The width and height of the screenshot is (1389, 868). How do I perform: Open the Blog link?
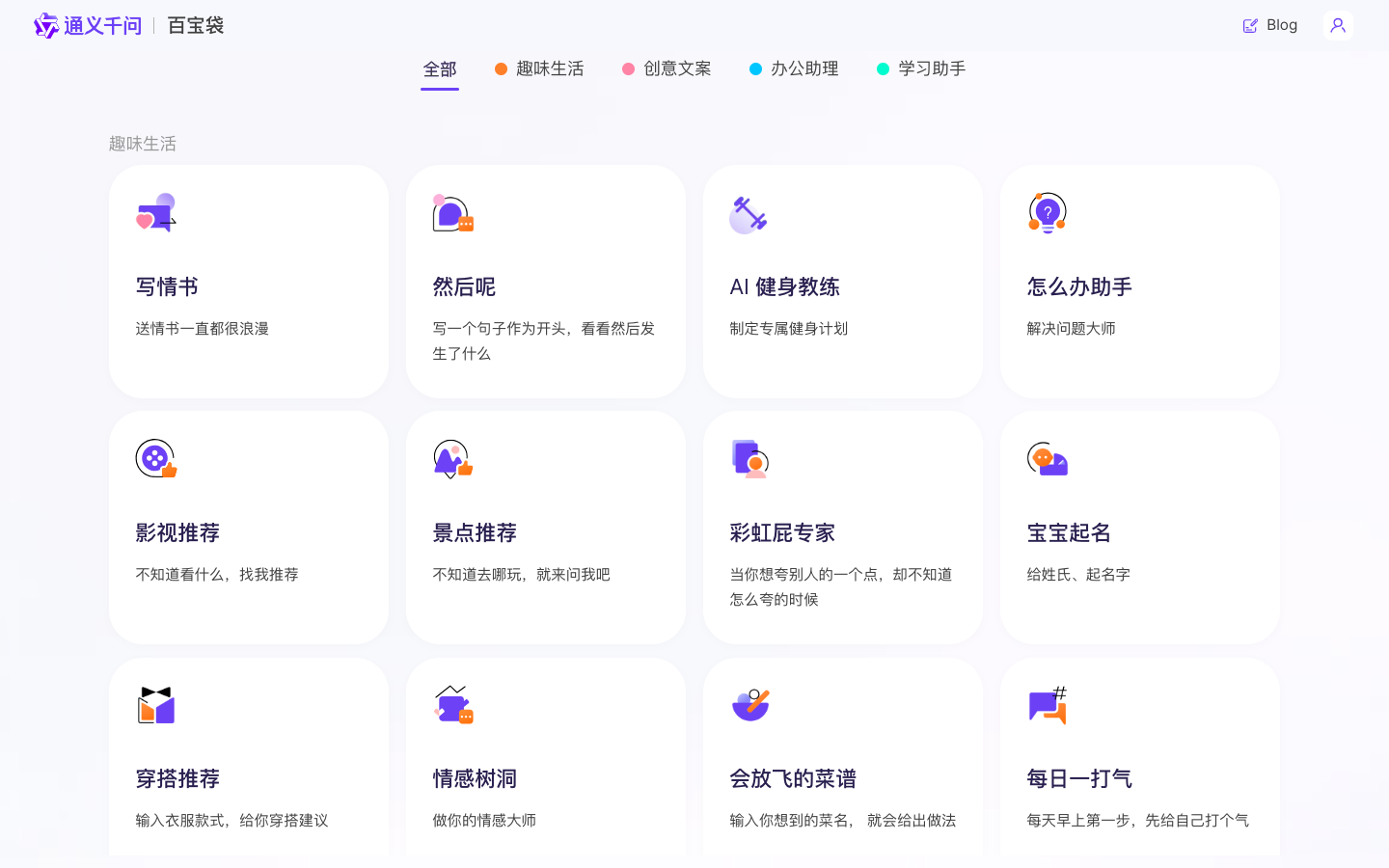(x=1282, y=24)
